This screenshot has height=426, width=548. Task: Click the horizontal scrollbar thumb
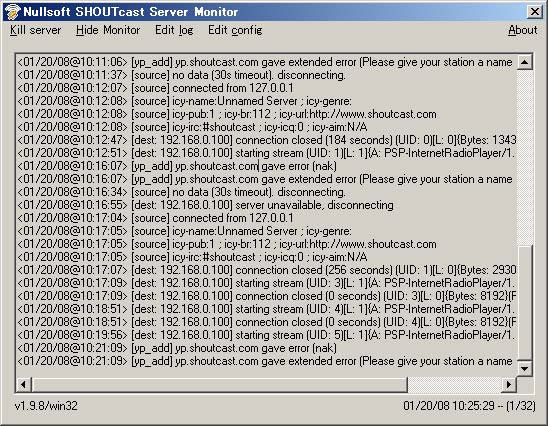coord(220,384)
